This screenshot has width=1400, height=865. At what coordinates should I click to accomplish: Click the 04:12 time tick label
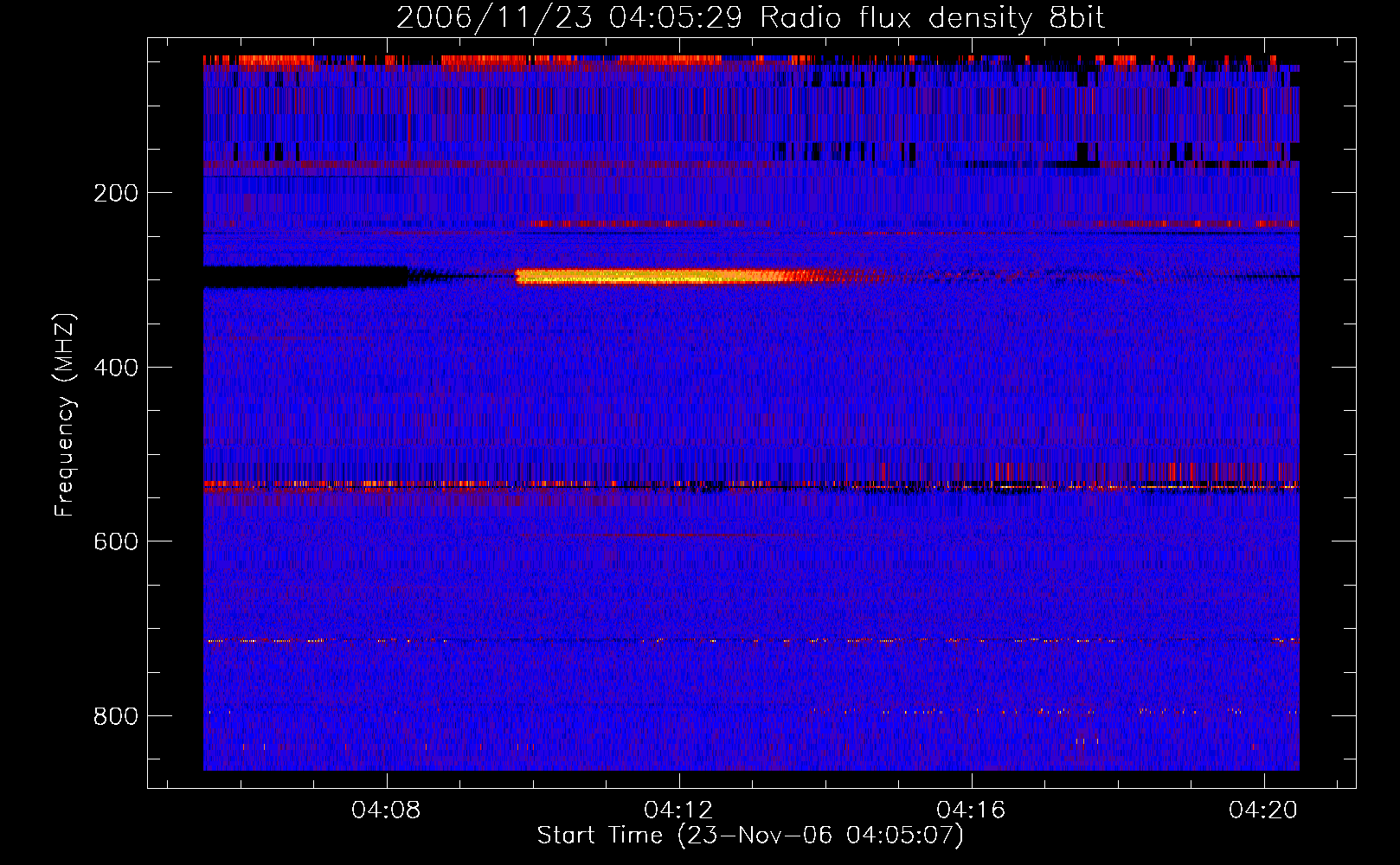(x=679, y=811)
